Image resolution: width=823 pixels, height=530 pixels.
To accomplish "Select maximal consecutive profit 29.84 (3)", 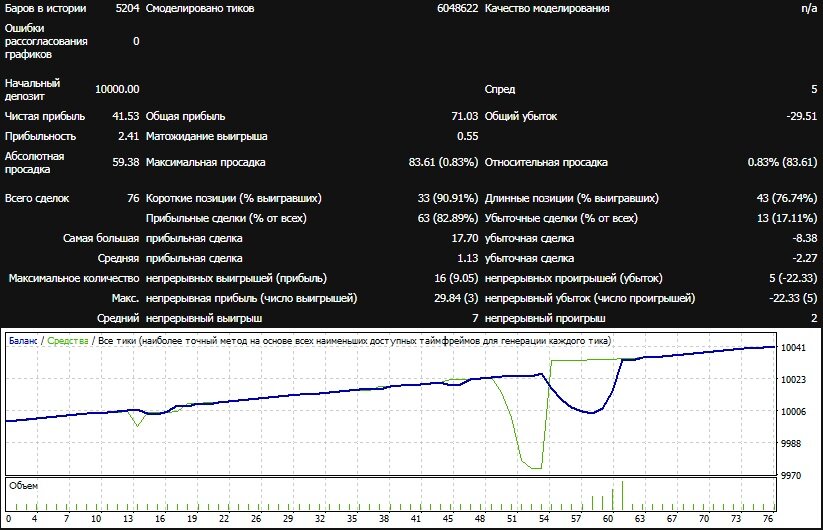I will 456,298.
